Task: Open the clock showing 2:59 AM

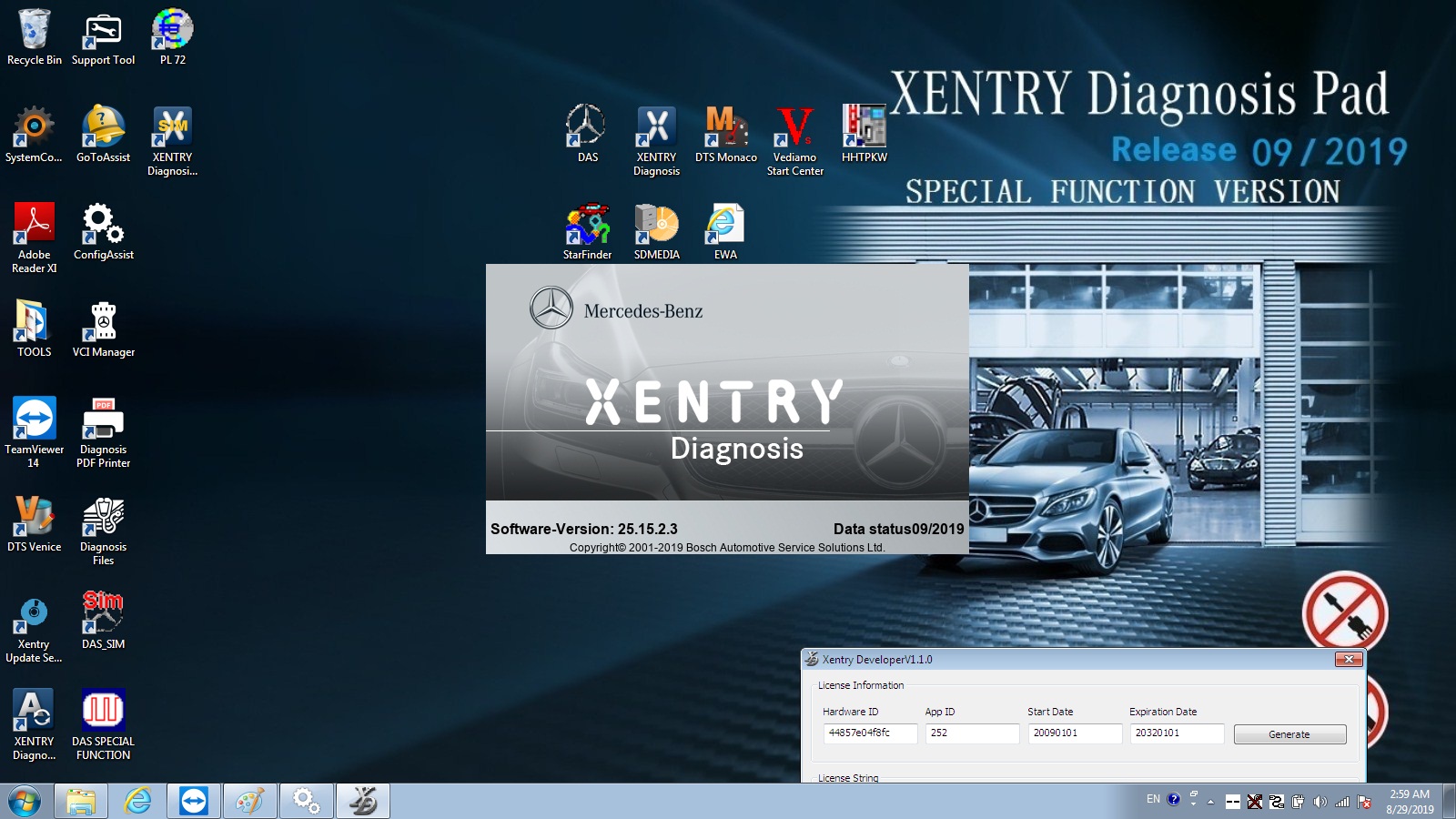Action: click(1410, 802)
